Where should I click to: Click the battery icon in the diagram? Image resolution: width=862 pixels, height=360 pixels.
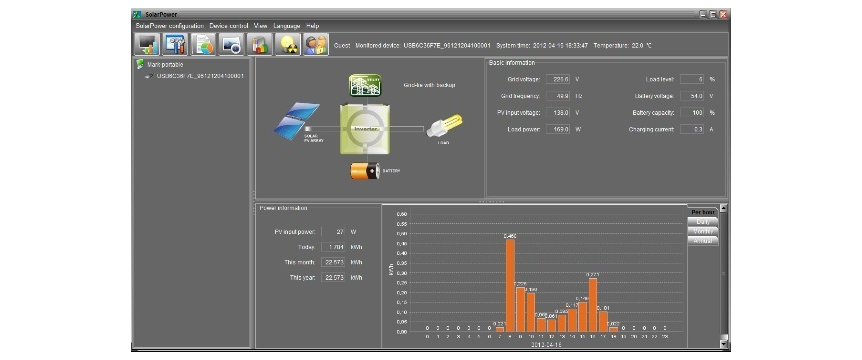(x=365, y=170)
